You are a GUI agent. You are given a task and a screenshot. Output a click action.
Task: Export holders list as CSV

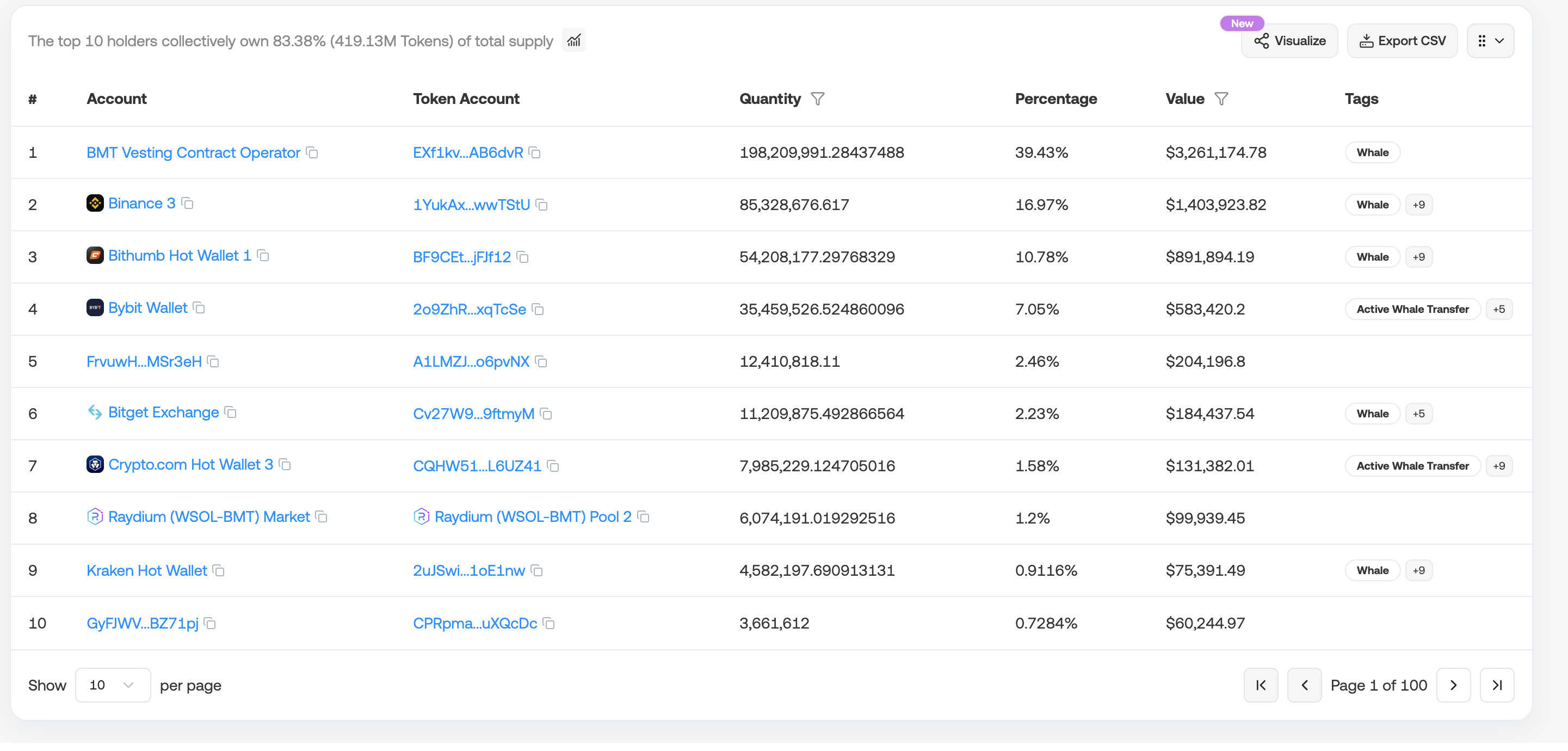(x=1402, y=41)
